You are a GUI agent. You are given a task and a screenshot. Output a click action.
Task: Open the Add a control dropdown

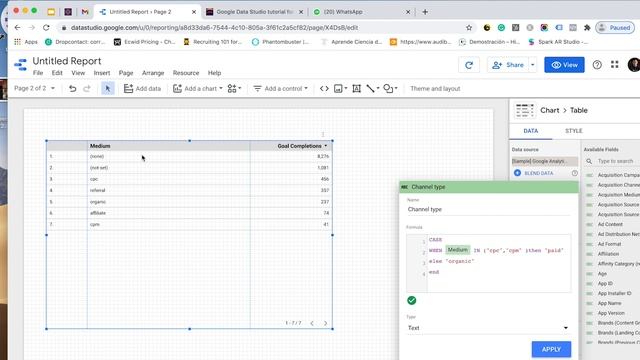(280, 89)
